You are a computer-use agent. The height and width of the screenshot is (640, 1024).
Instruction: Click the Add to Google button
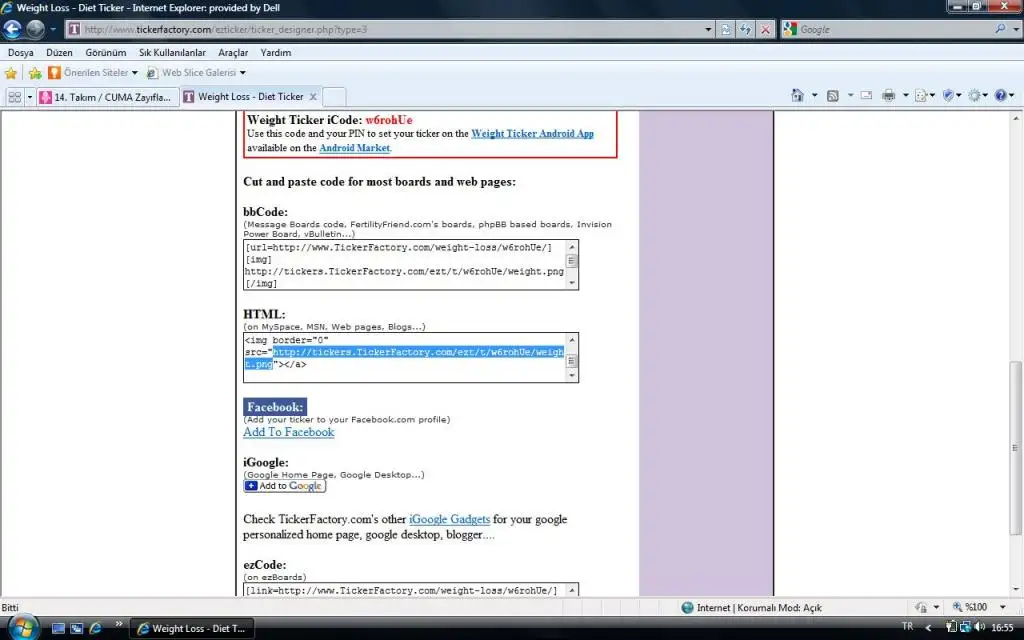pos(284,486)
